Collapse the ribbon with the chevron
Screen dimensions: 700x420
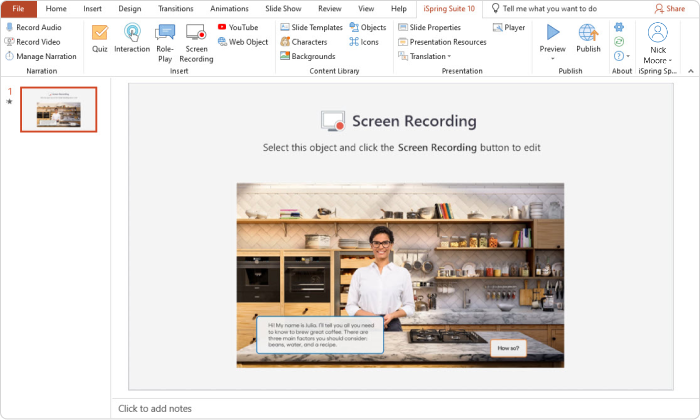[691, 71]
